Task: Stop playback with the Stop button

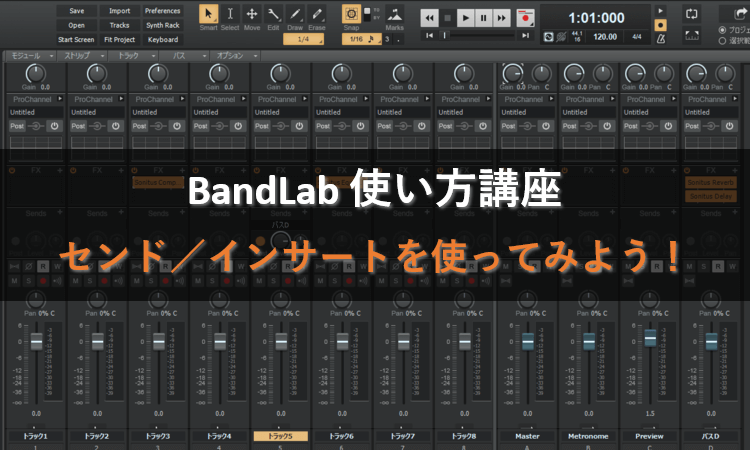Action: [447, 18]
